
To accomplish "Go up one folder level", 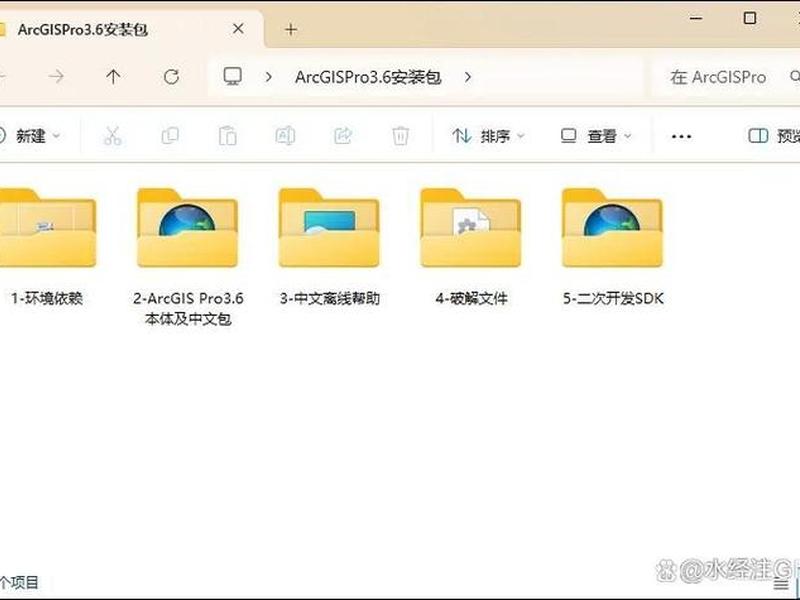I will [x=113, y=77].
